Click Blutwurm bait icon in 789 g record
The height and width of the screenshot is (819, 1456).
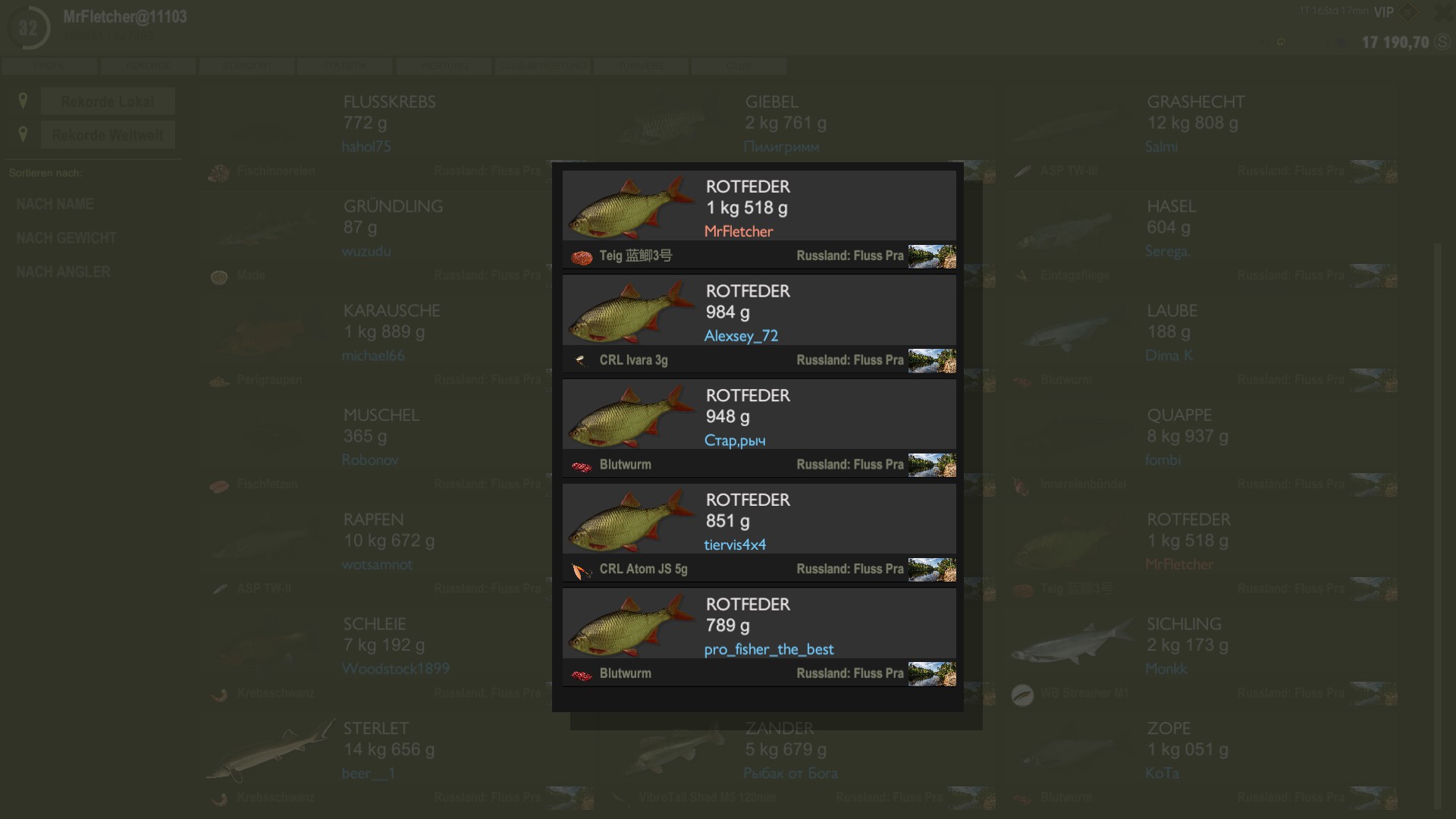pos(582,674)
